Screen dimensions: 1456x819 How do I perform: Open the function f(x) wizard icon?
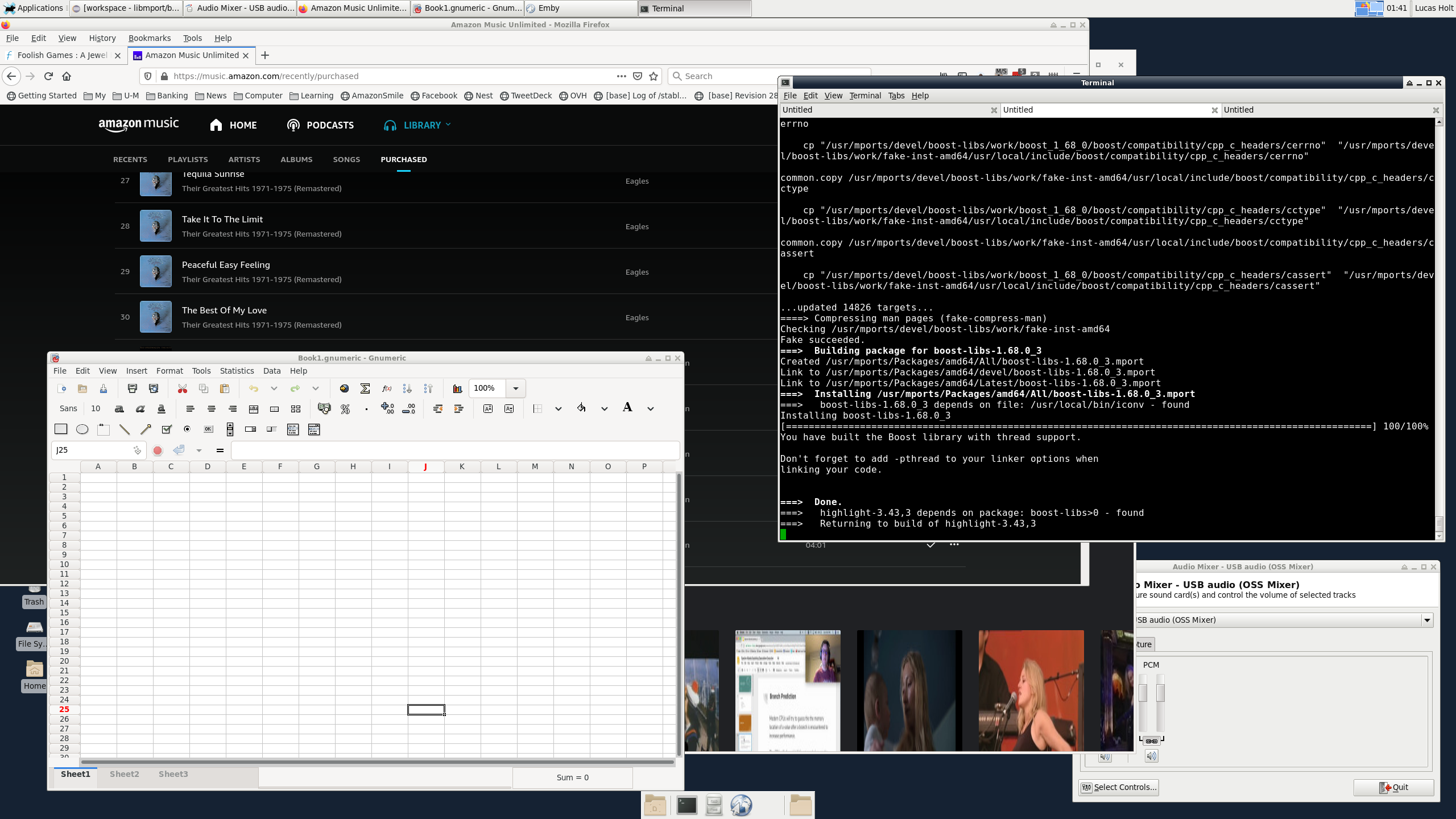pyautogui.click(x=387, y=388)
